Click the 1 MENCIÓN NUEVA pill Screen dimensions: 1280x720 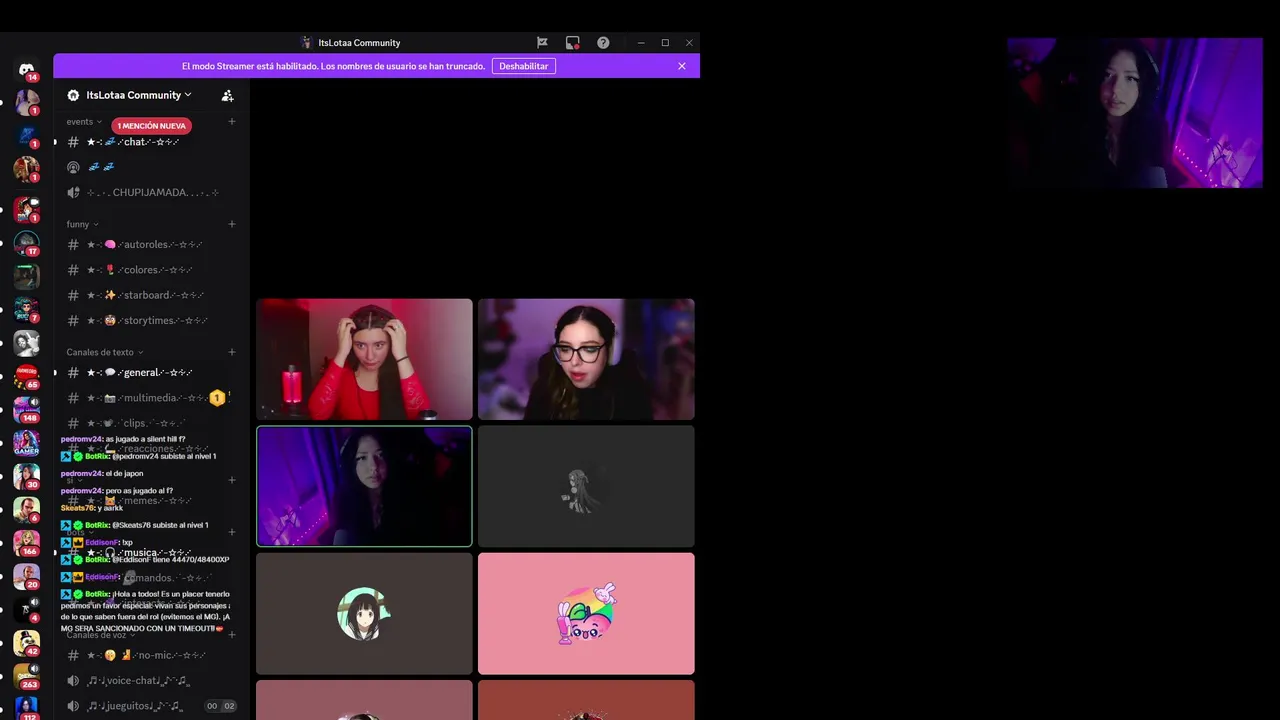pos(152,126)
